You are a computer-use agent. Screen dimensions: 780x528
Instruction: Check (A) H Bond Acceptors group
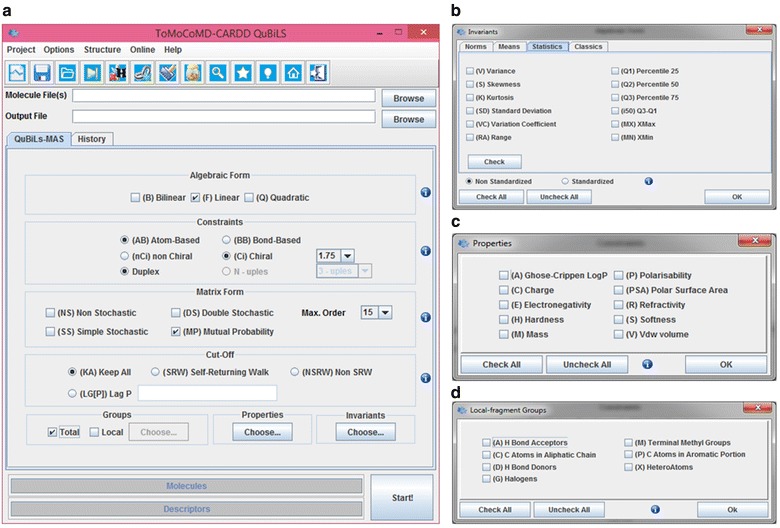pyautogui.click(x=486, y=442)
